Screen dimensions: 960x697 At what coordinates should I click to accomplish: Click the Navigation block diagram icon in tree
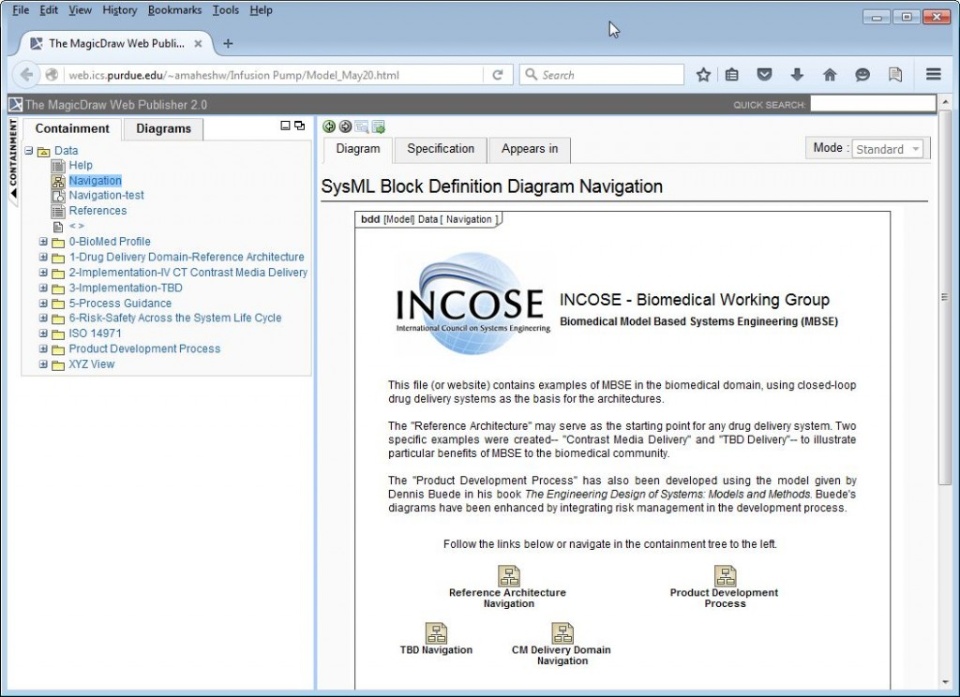[x=58, y=181]
